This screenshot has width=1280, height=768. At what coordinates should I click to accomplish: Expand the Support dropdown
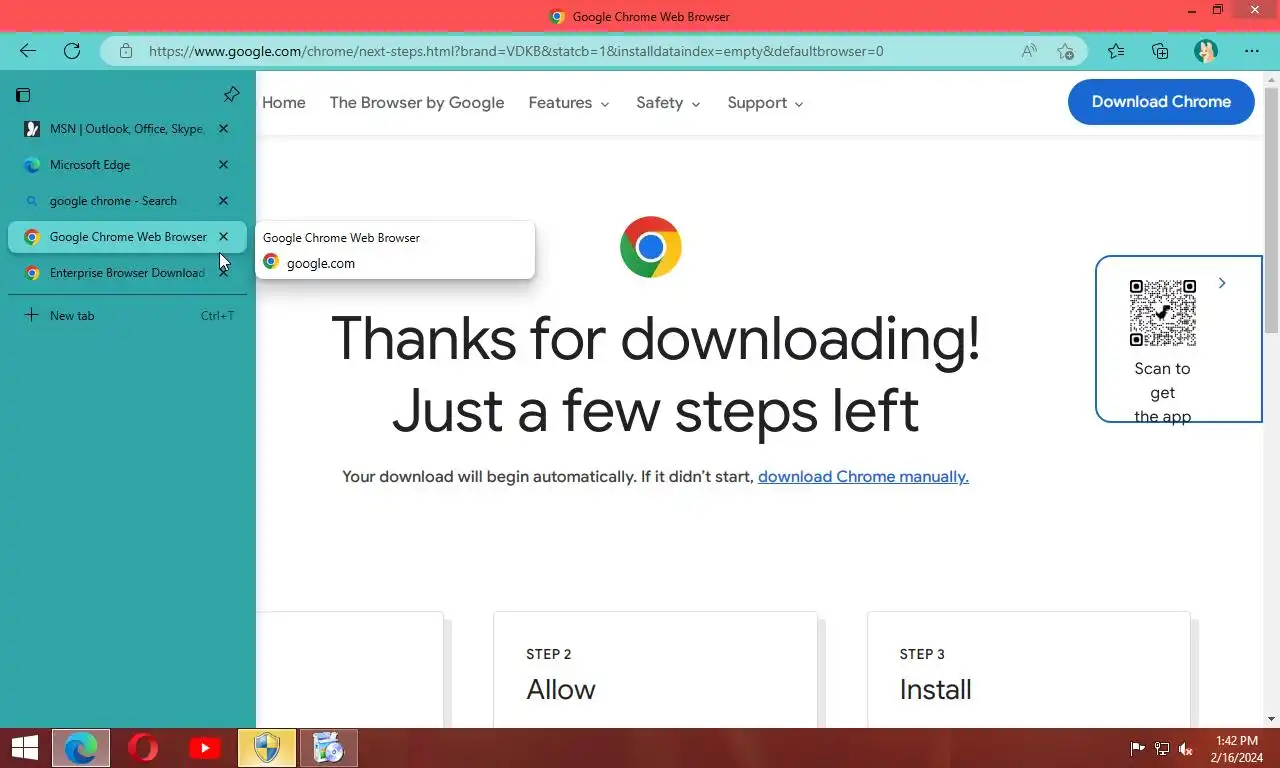(x=765, y=103)
